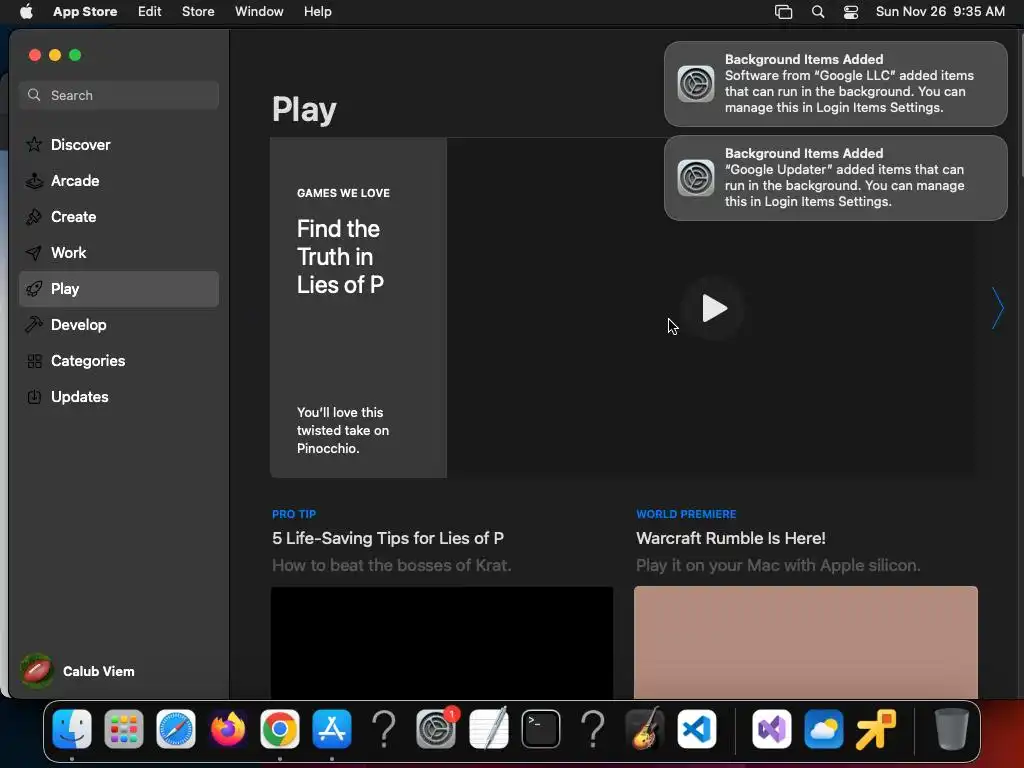
Task: Open the weather cloud app in Dock
Action: [824, 729]
